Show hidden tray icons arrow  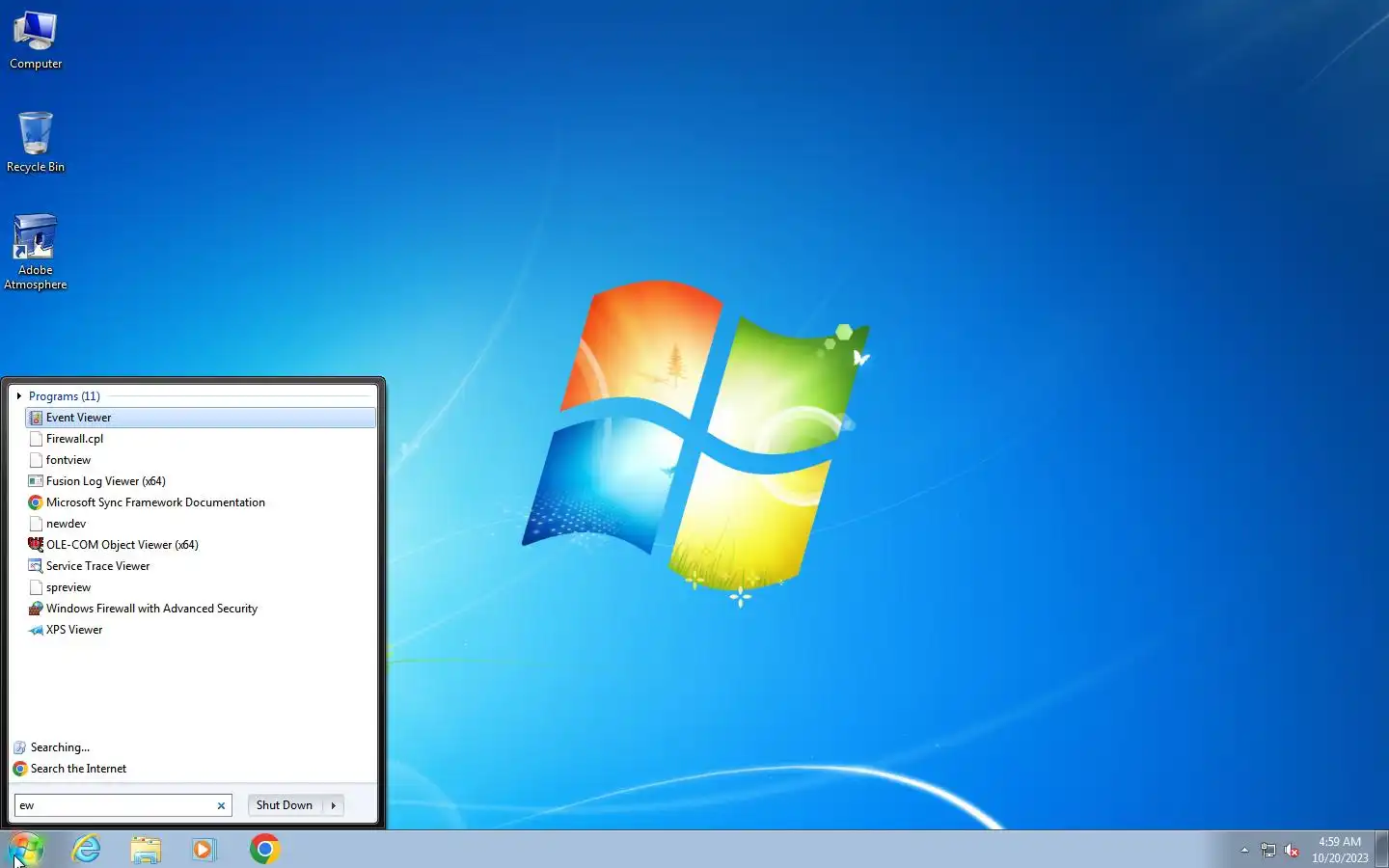click(x=1244, y=850)
